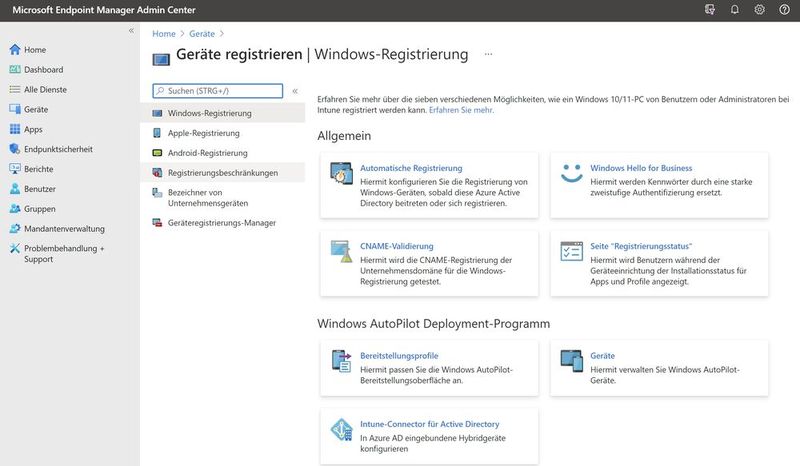This screenshot has width=800, height=466.
Task: Open the AutoPilot Geräte card title link
Action: (603, 356)
